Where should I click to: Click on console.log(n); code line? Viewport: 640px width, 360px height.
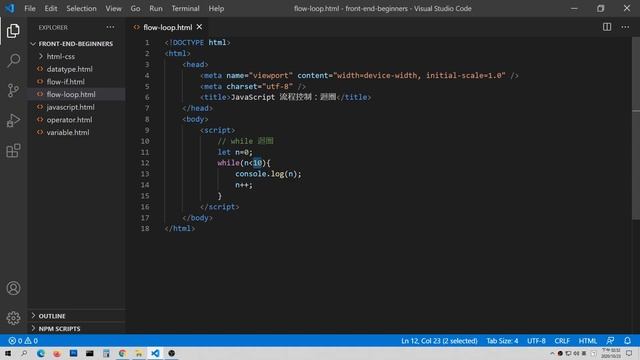[x=268, y=174]
